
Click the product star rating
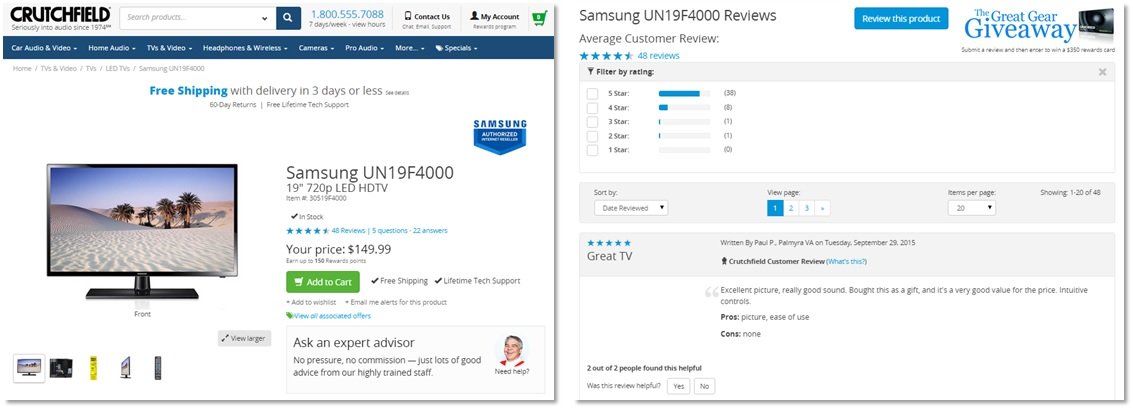click(308, 231)
